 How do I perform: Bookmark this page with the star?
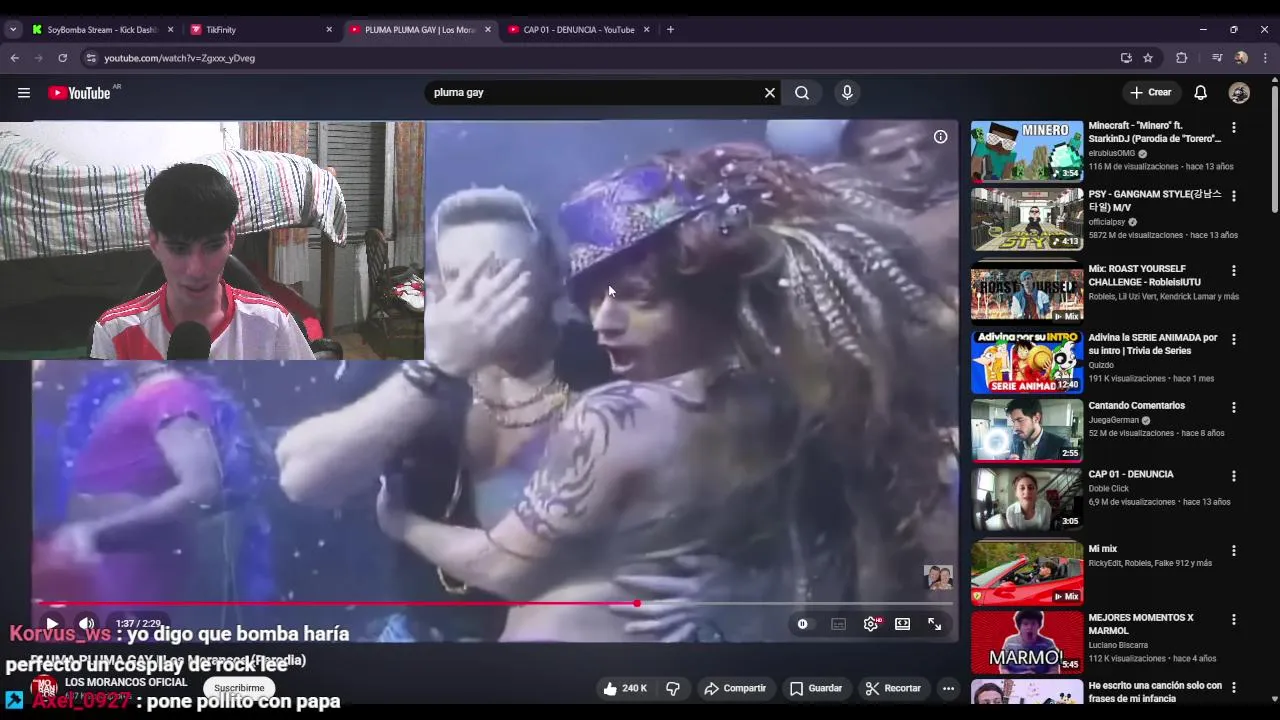pos(1148,58)
